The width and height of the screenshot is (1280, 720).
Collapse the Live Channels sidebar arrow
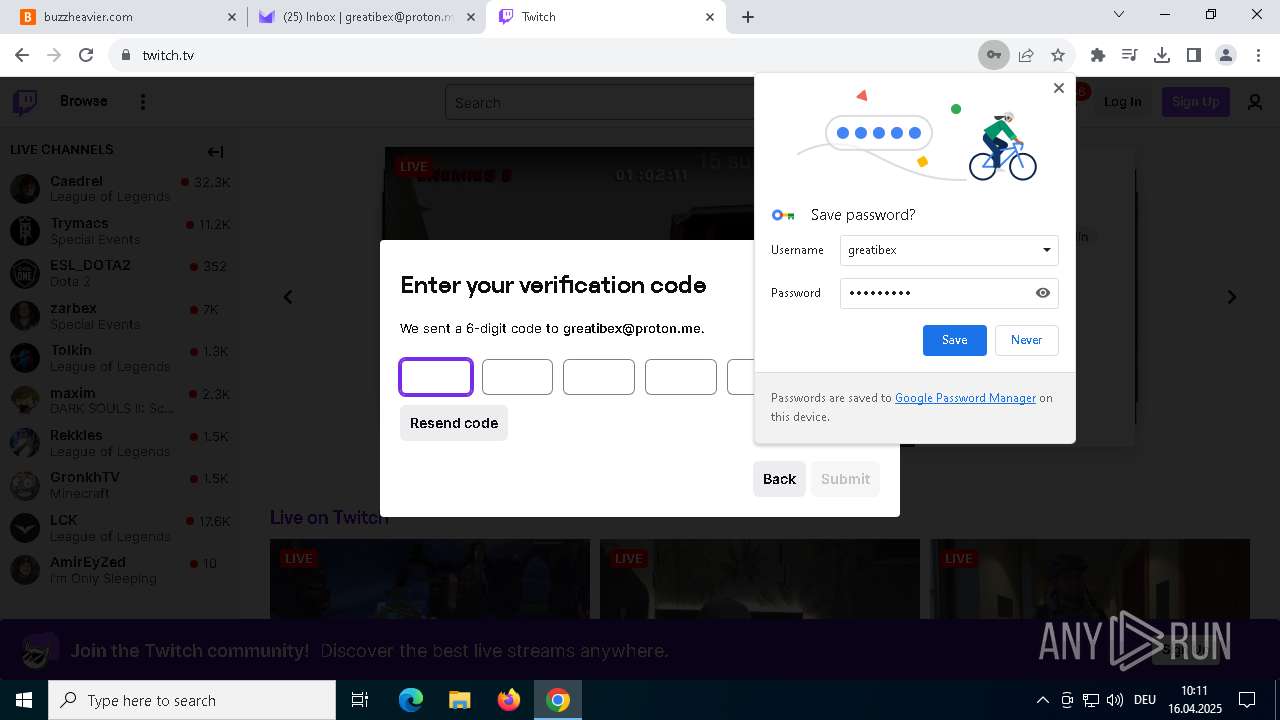click(x=215, y=152)
